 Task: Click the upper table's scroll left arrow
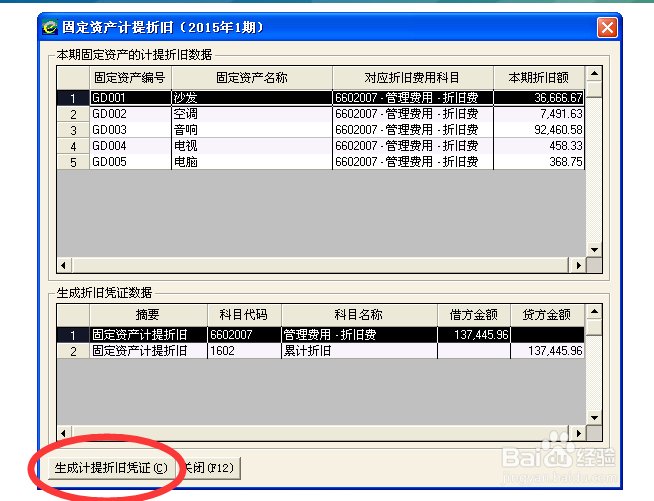pyautogui.click(x=65, y=265)
